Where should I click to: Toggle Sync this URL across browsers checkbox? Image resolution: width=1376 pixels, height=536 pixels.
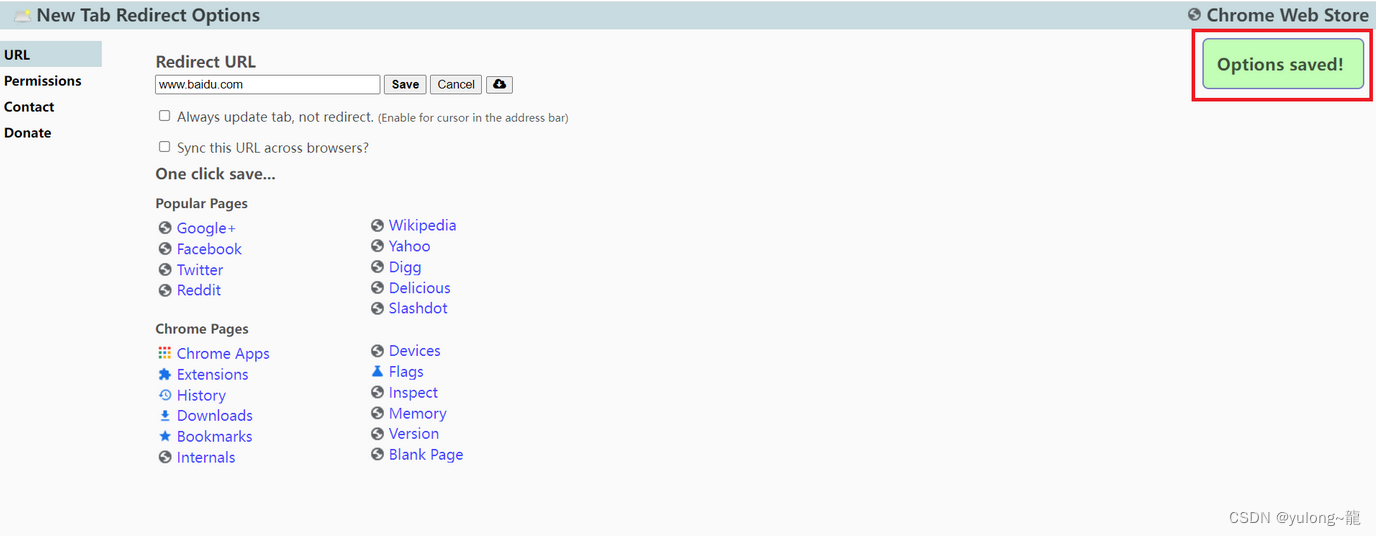click(x=165, y=146)
